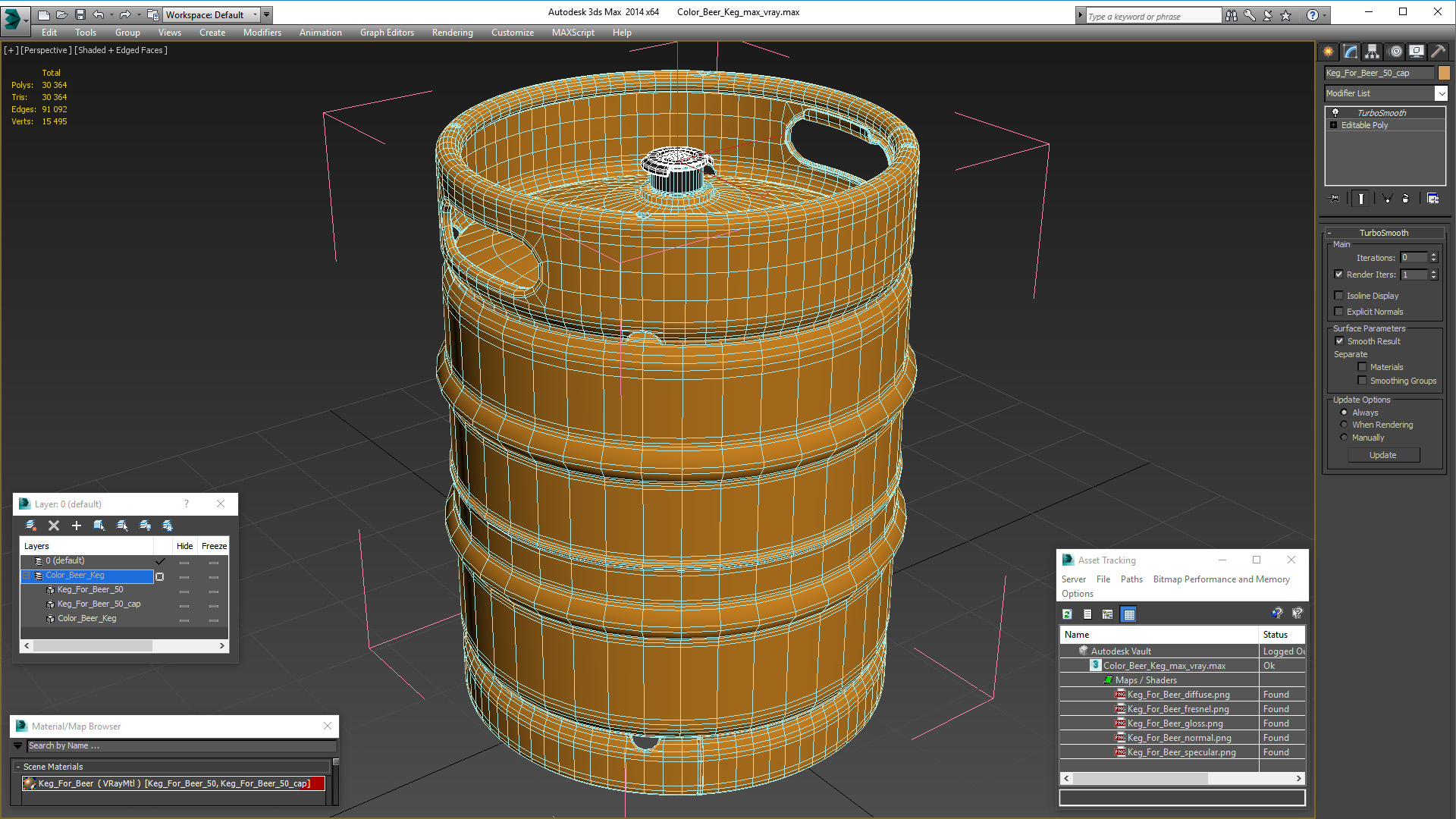Click Status column header in Asset Tracking
1456x819 pixels.
pyautogui.click(x=1282, y=635)
